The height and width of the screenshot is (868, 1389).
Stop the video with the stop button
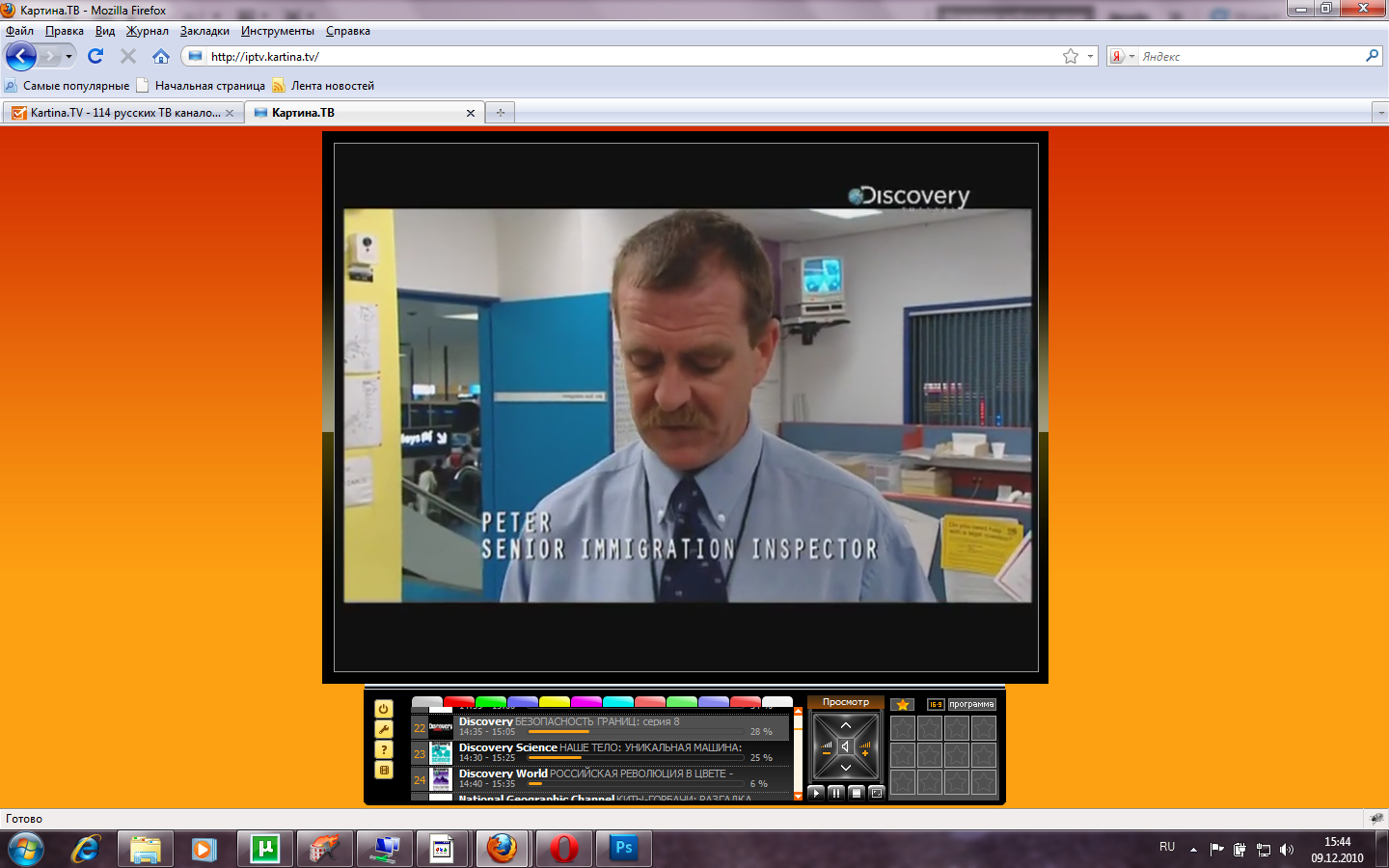pyautogui.click(x=857, y=793)
